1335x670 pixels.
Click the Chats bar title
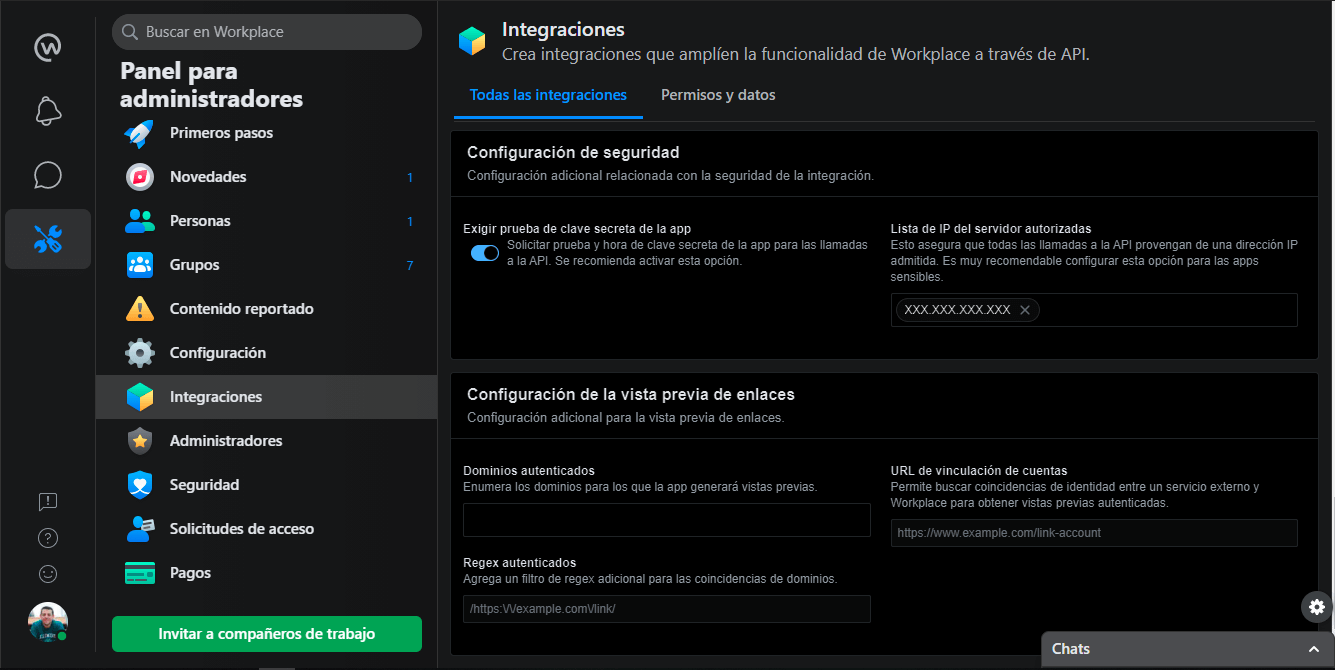coord(1071,649)
